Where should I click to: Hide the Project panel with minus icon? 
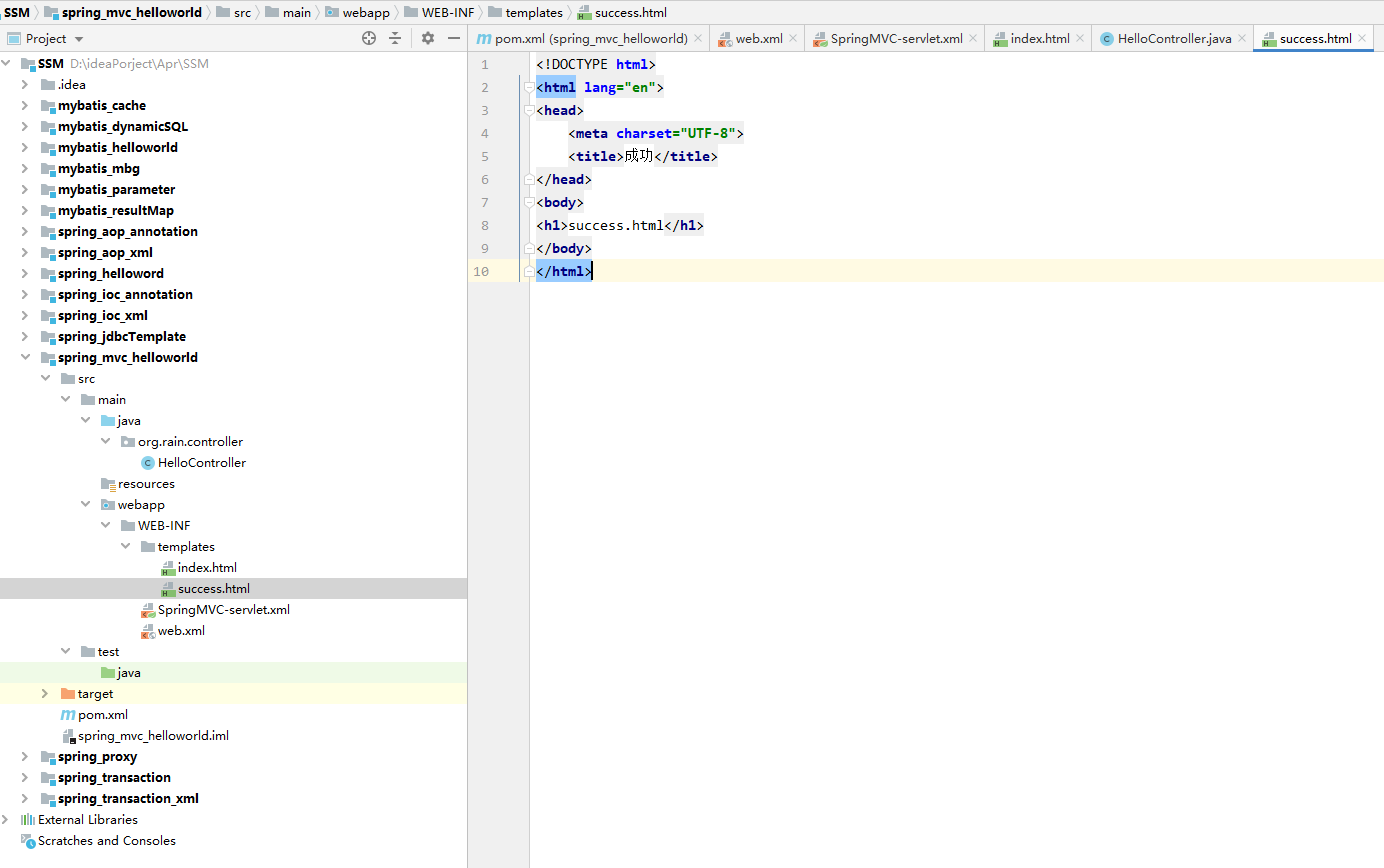[x=454, y=38]
